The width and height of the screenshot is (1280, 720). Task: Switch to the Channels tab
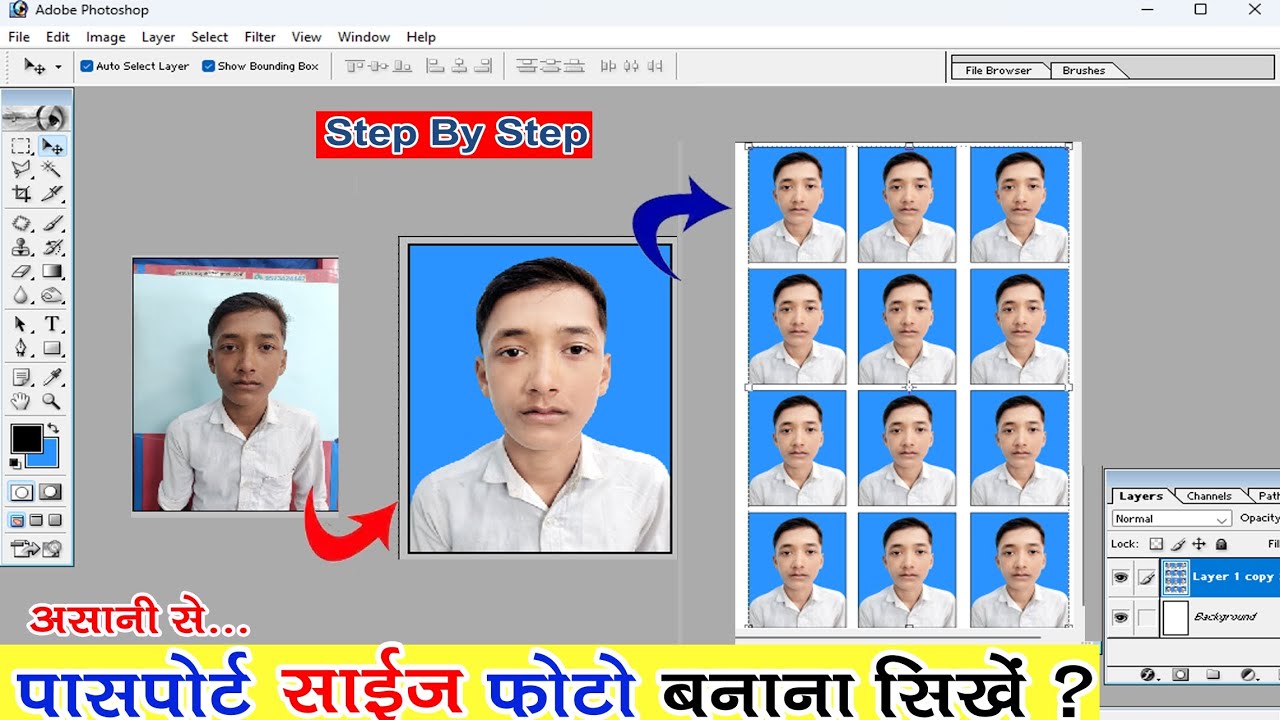1209,496
